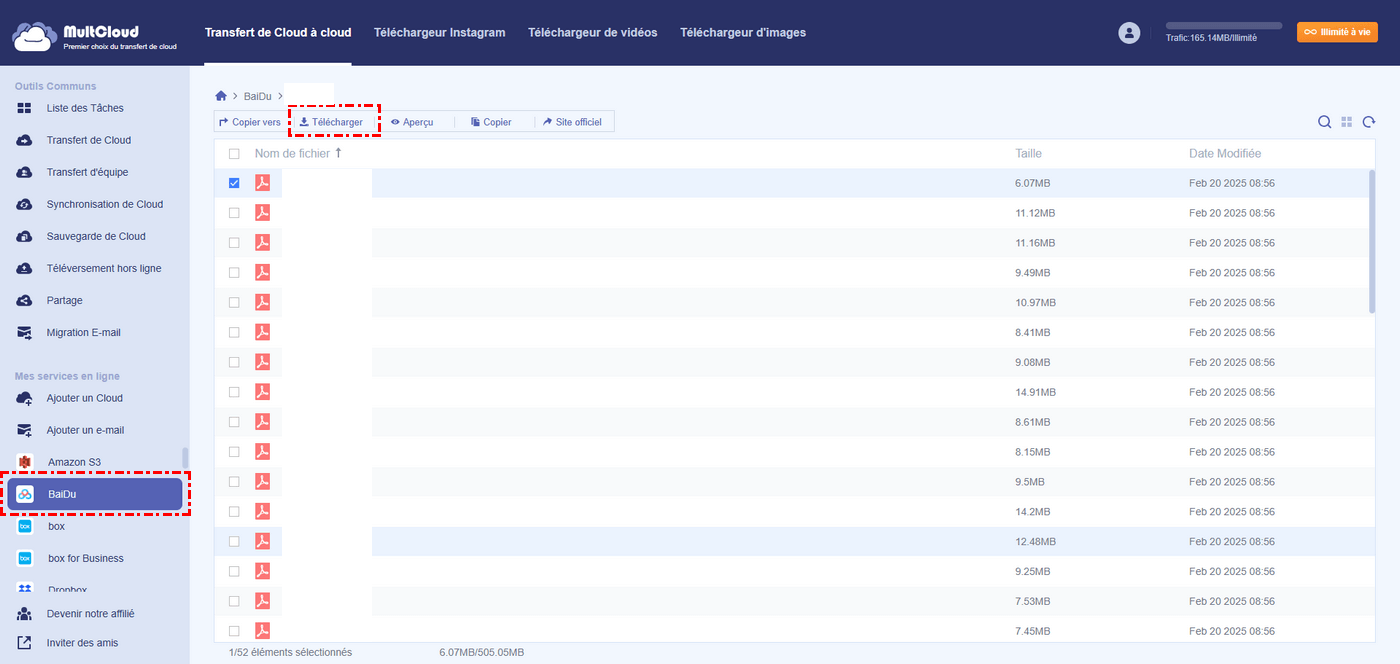Click the 9.25MB size cell

[x=1032, y=571]
